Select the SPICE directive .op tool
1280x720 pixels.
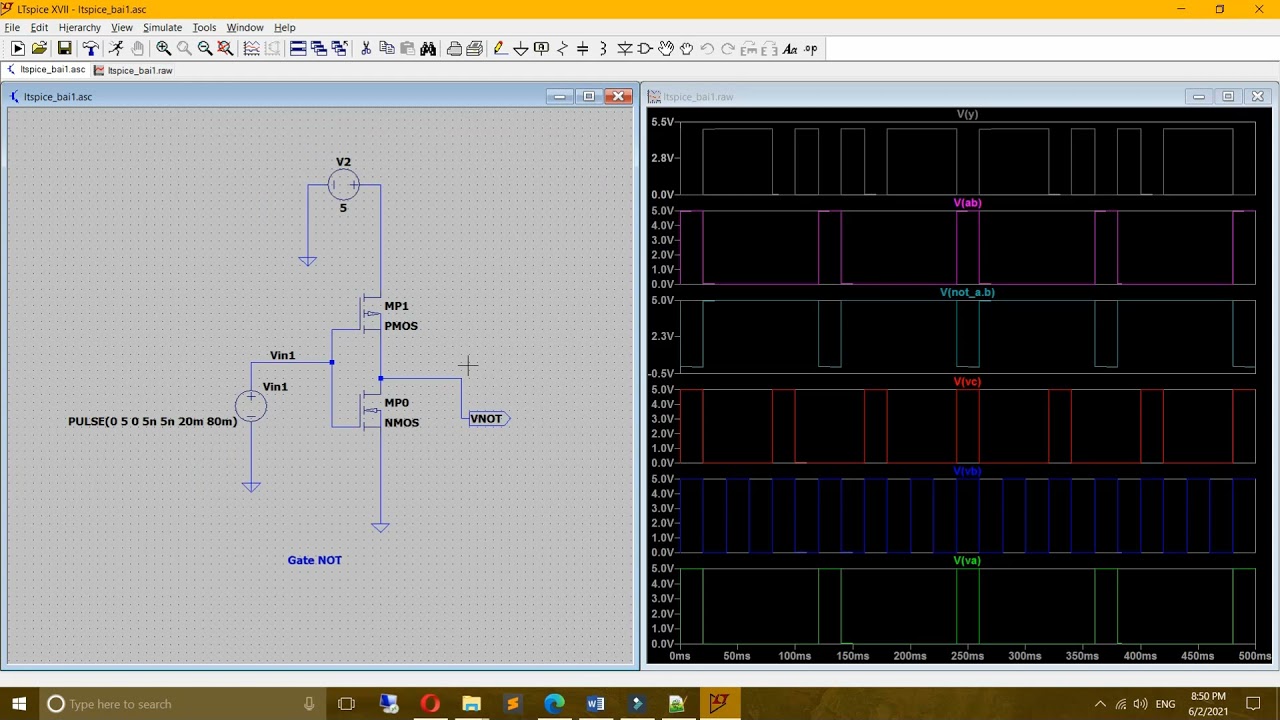[810, 49]
